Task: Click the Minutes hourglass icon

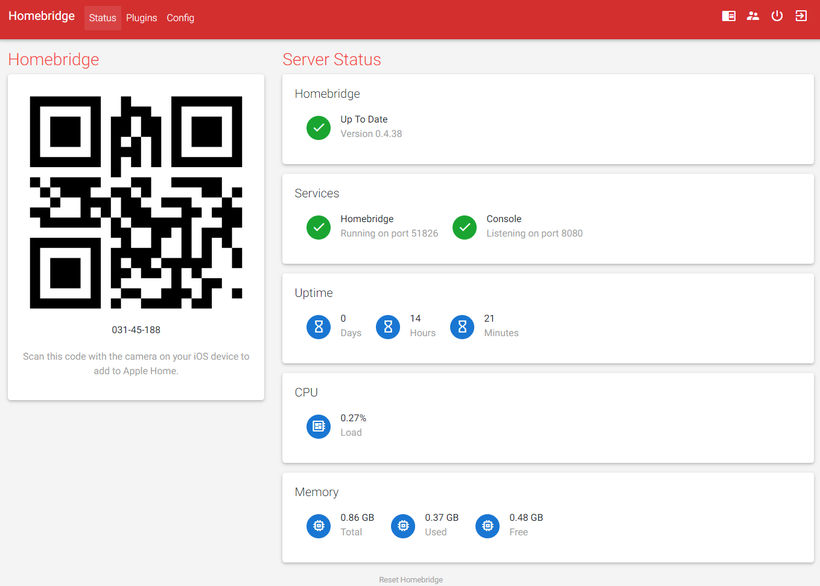Action: pyautogui.click(x=462, y=327)
